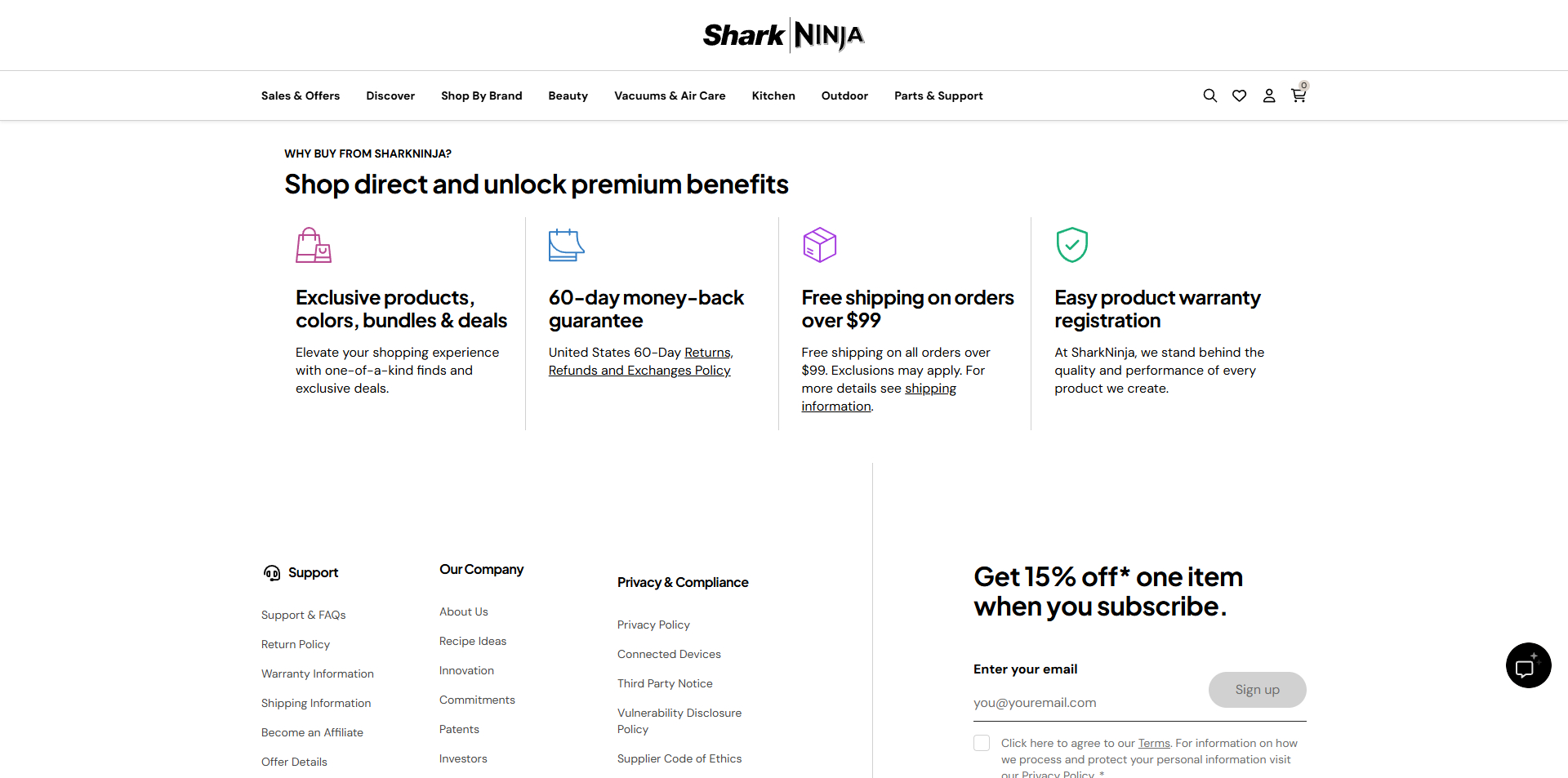Screen dimensions: 1568x778
Task: Expand the Sales & Offers menu
Action: [301, 96]
